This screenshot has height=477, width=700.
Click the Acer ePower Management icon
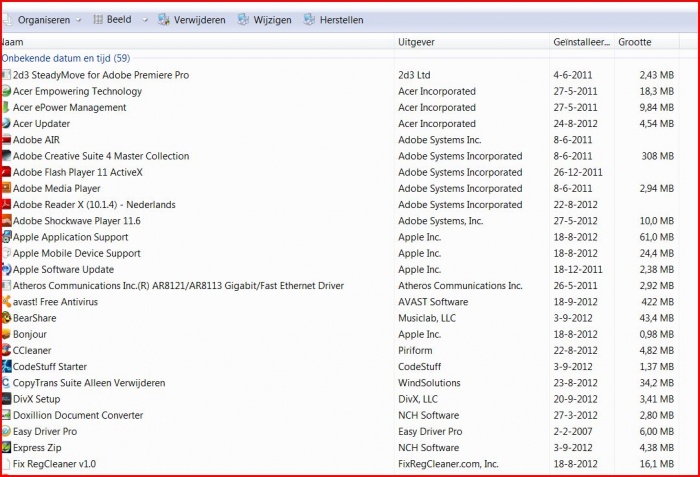6,107
